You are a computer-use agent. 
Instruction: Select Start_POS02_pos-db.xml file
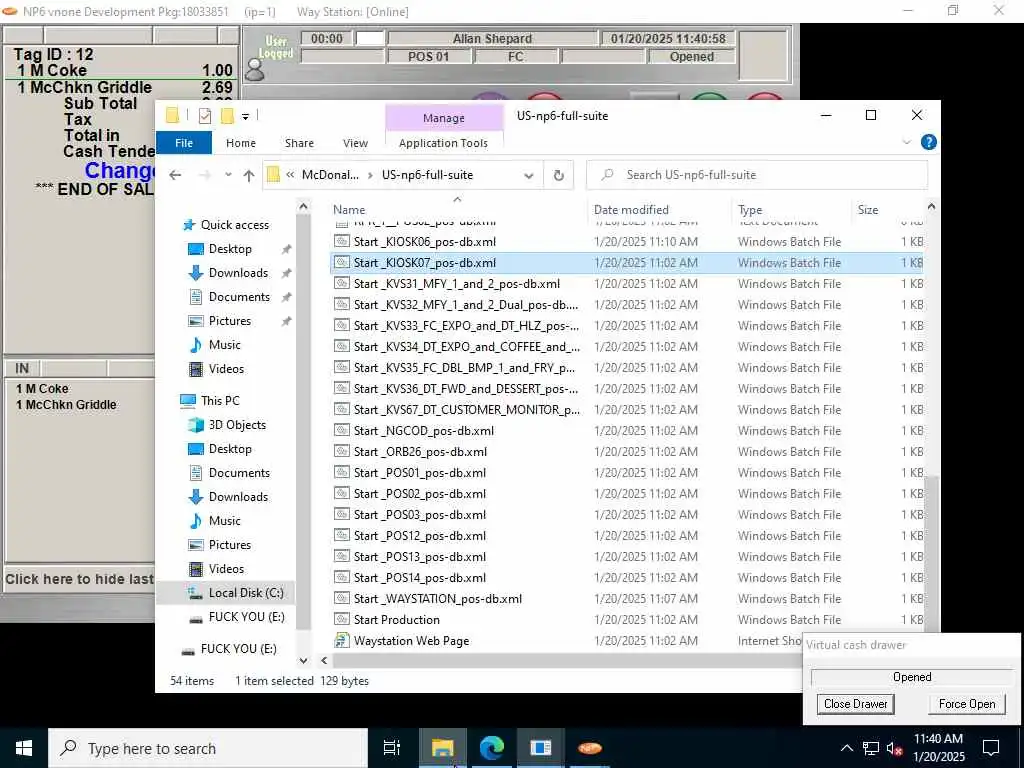tap(419, 494)
